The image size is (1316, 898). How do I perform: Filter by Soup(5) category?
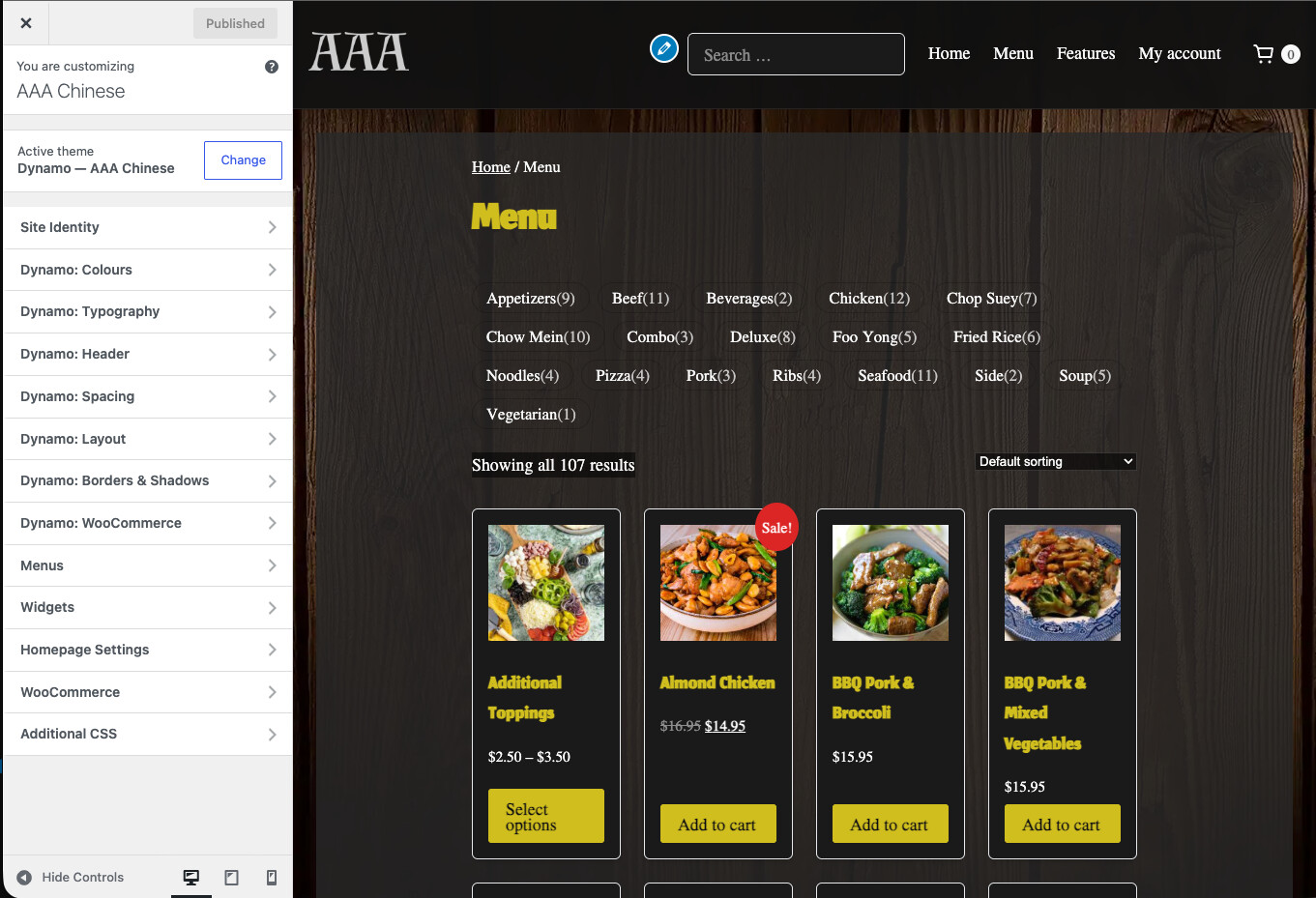click(1085, 376)
